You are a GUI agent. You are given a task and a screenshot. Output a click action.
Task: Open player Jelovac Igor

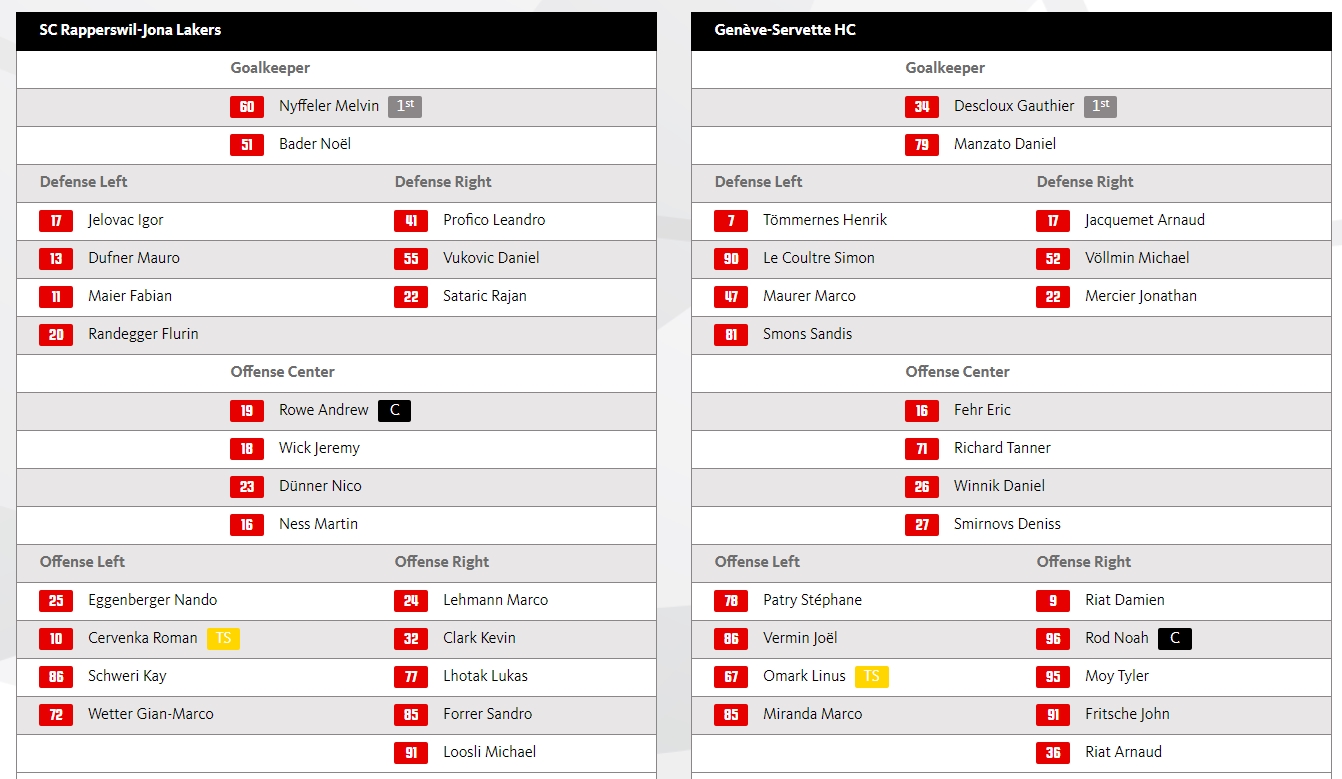point(125,220)
